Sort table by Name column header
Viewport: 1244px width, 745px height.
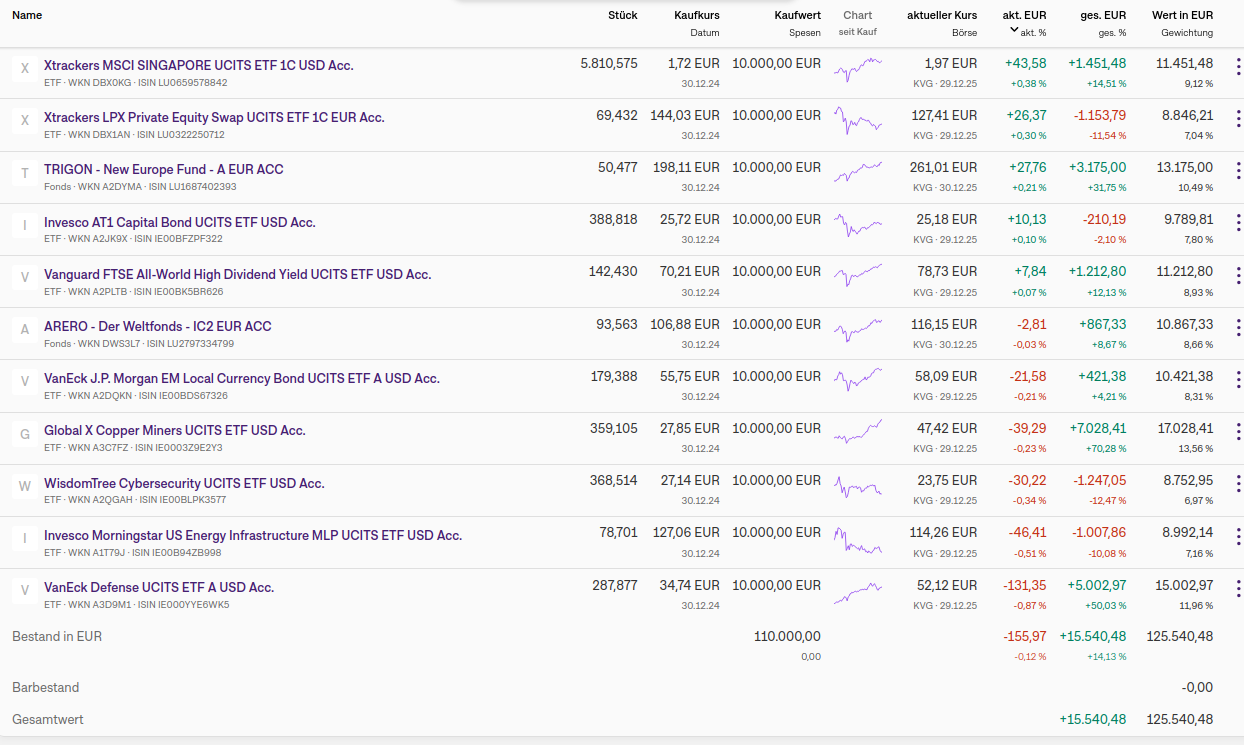[x=27, y=15]
